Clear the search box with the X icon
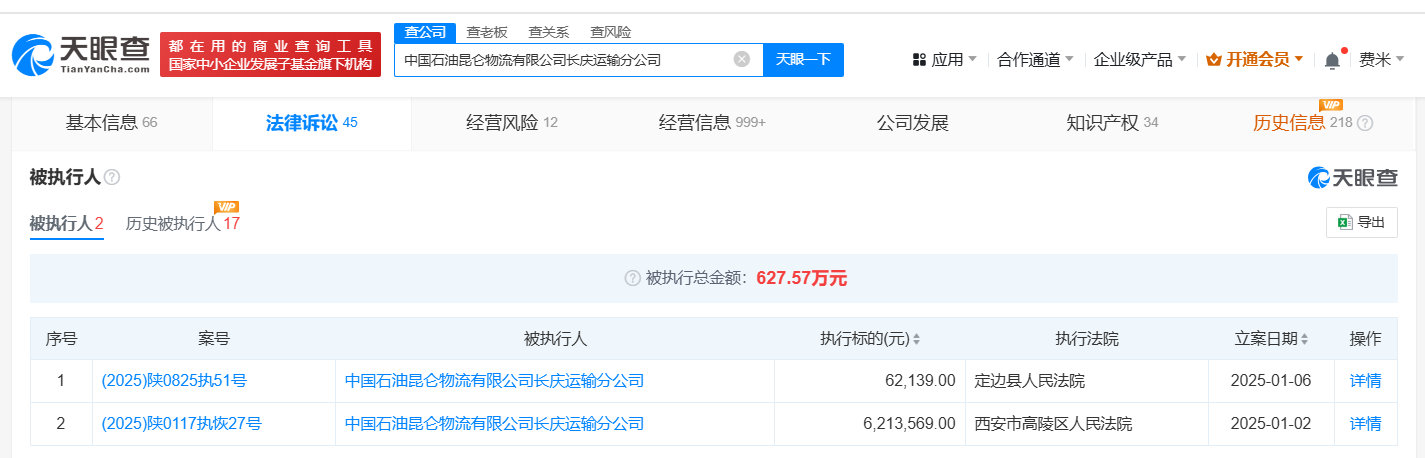Viewport: 1425px width, 458px height. (742, 59)
